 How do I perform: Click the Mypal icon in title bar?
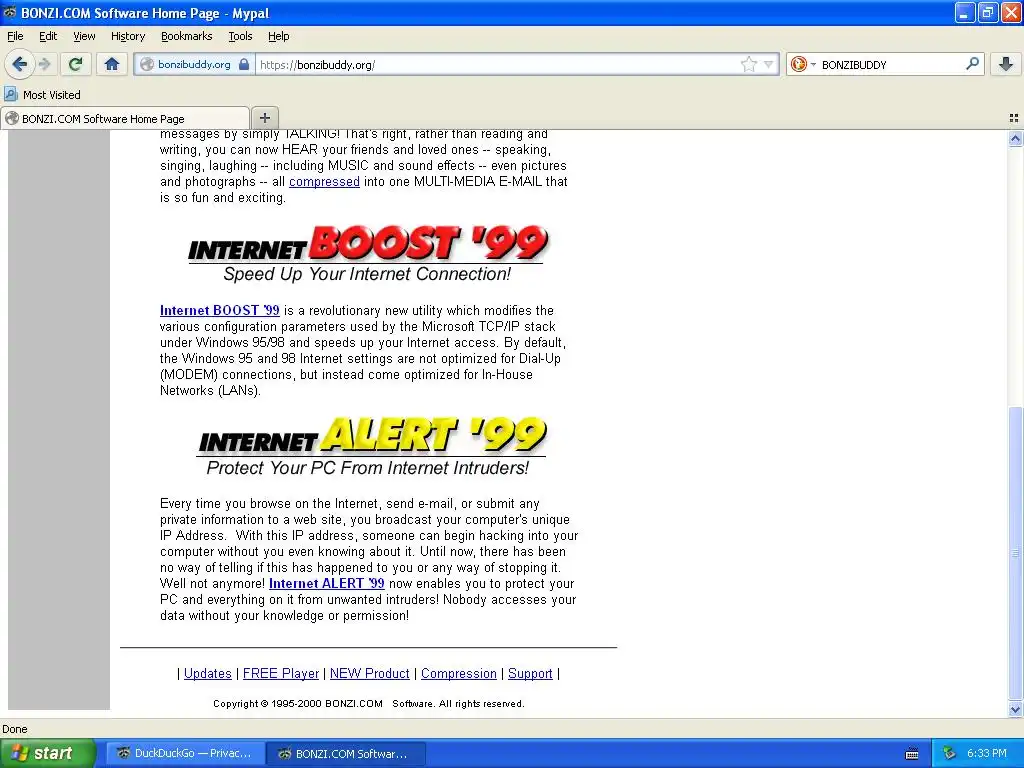[x=10, y=12]
